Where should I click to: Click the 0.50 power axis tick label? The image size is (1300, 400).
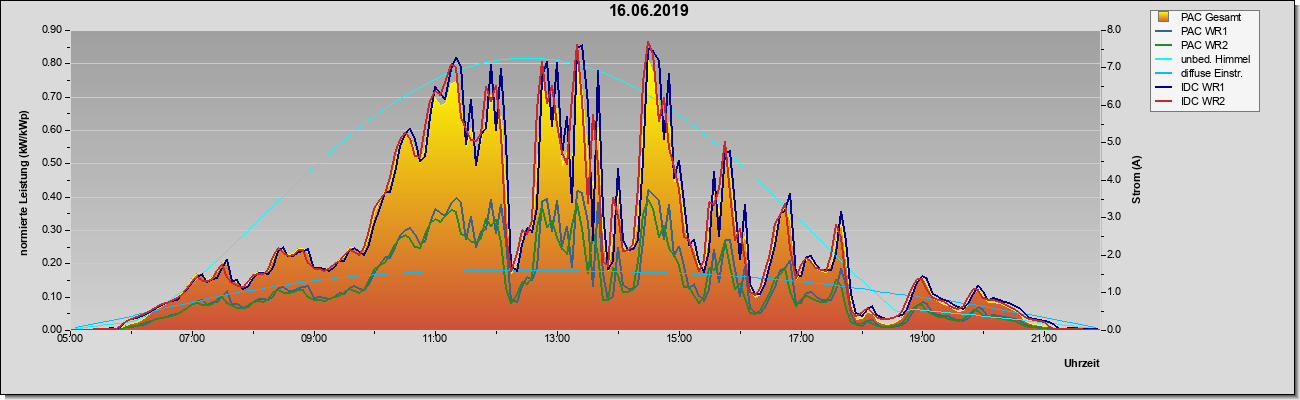pos(52,163)
